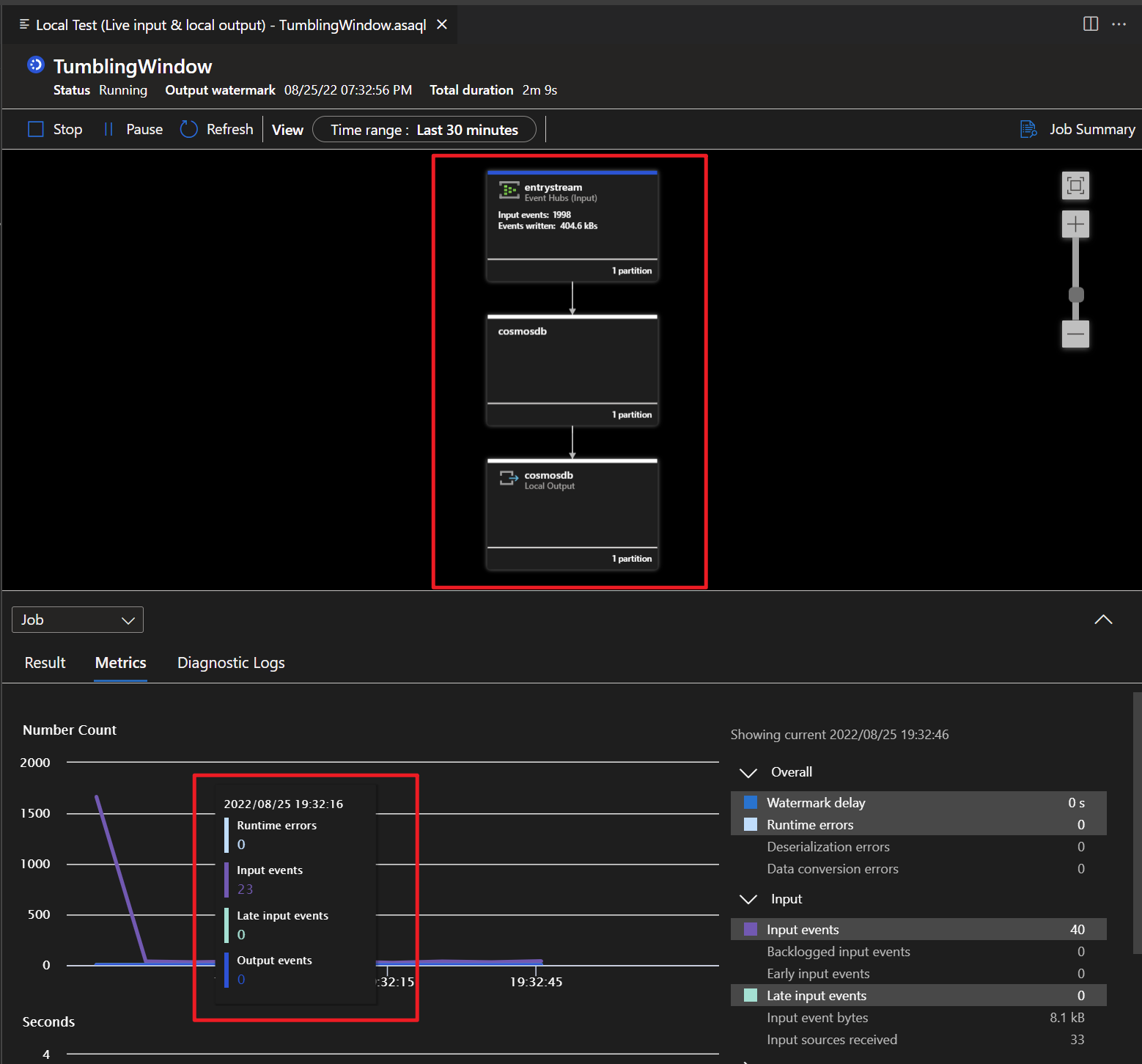This screenshot has height=1064, width=1142.
Task: Switch to the Diagnostic Logs tab
Action: point(231,663)
